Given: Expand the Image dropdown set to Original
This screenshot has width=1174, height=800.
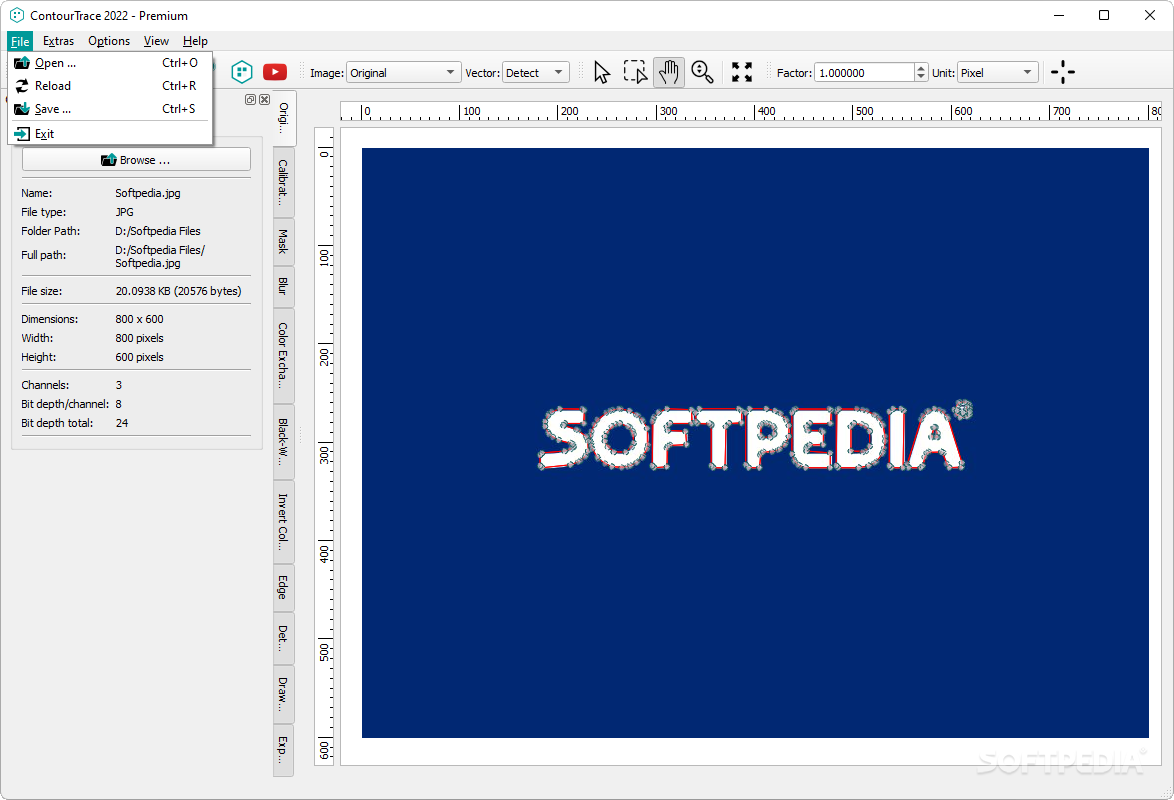Looking at the screenshot, I should tap(404, 73).
